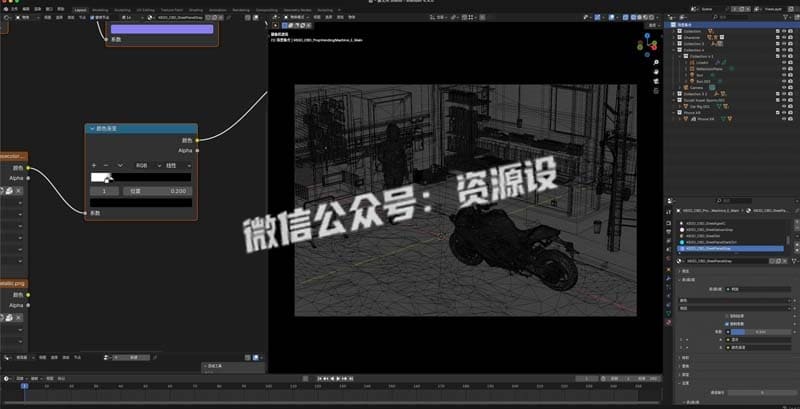Open the Object Data green triangle tab
Image resolution: width=800 pixels, height=409 pixels.
pyautogui.click(x=668, y=313)
